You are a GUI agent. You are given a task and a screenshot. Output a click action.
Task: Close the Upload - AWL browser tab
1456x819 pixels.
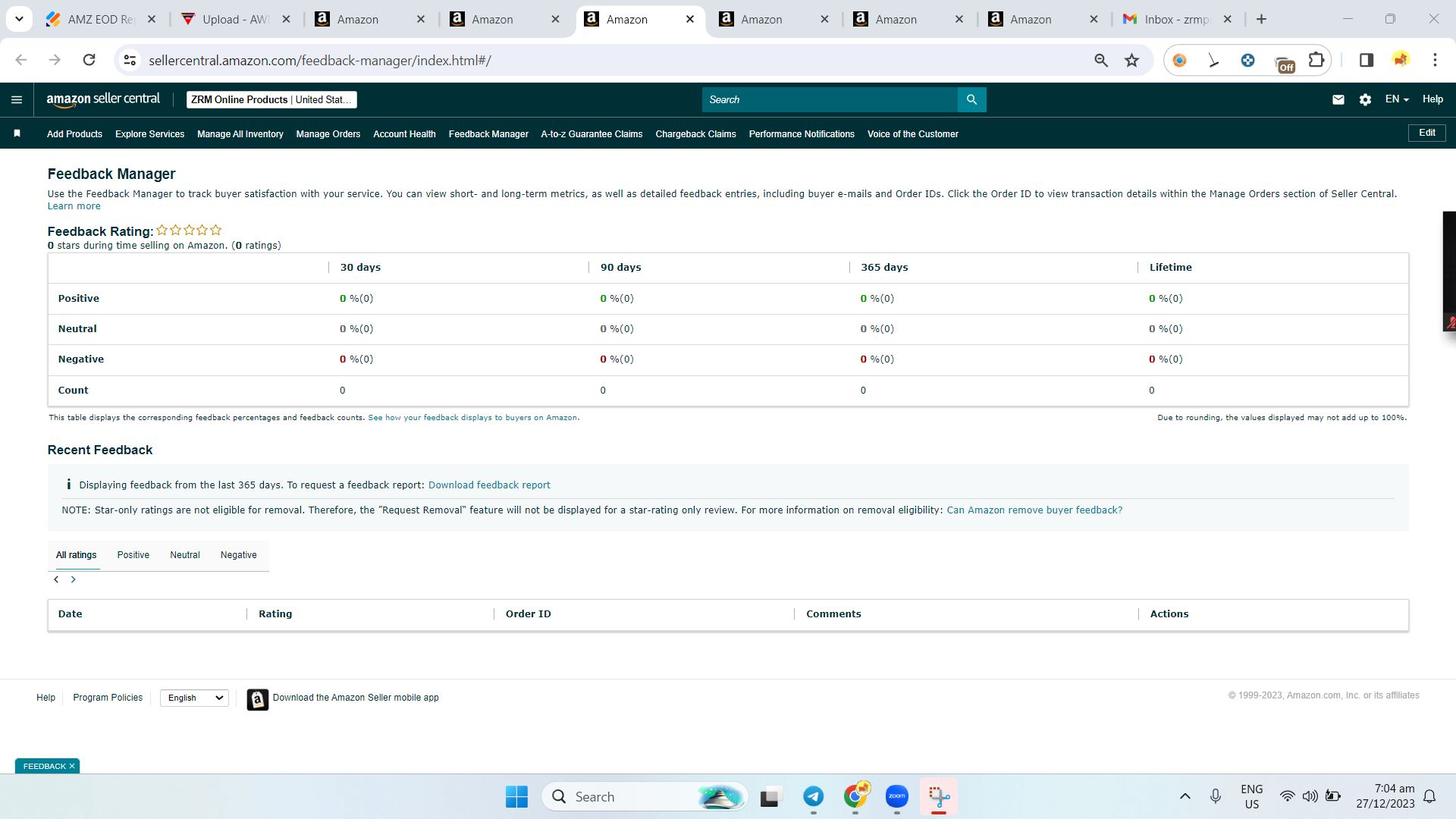286,19
